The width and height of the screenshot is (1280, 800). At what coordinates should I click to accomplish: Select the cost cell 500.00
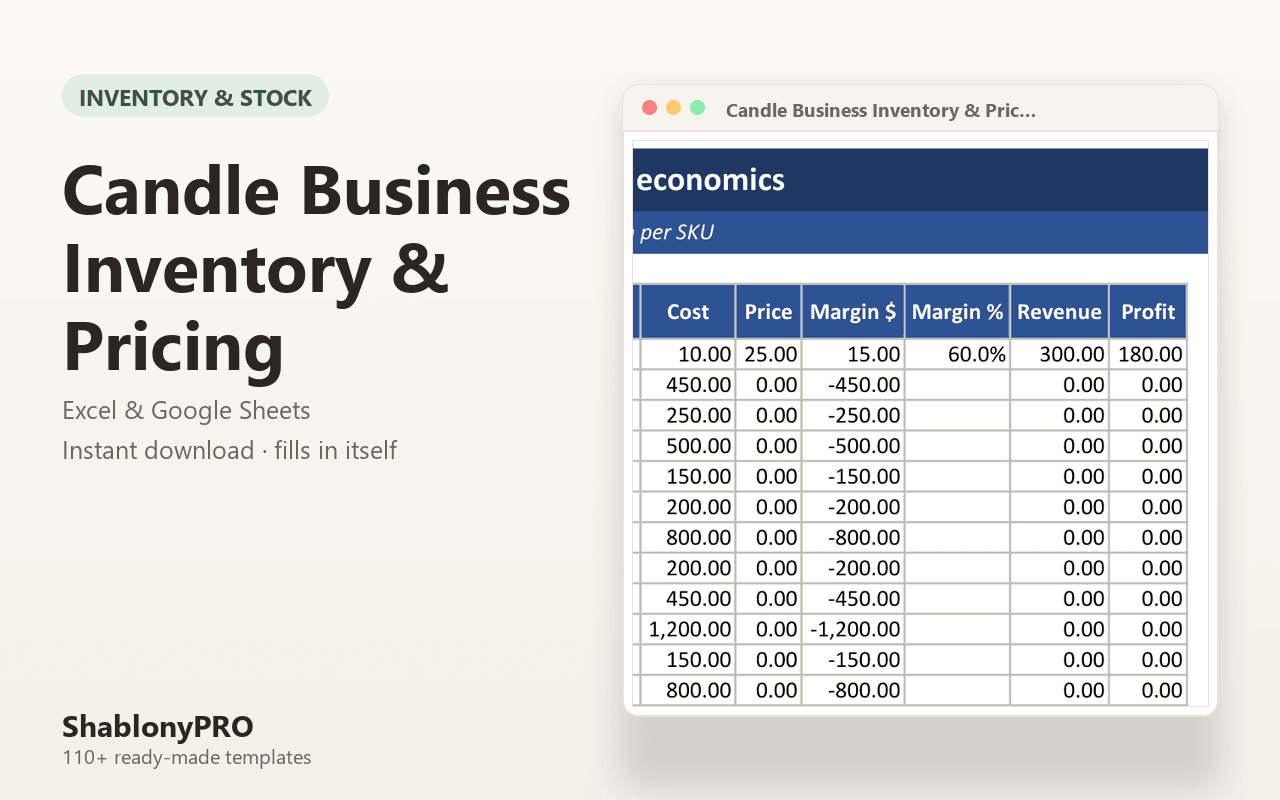pyautogui.click(x=688, y=446)
